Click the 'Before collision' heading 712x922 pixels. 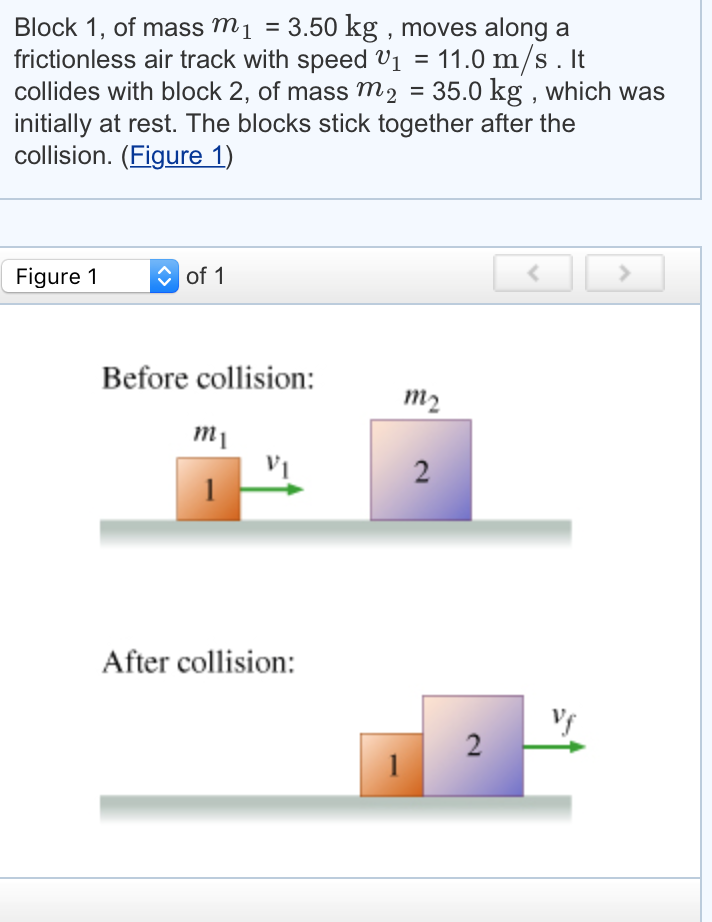coord(206,378)
